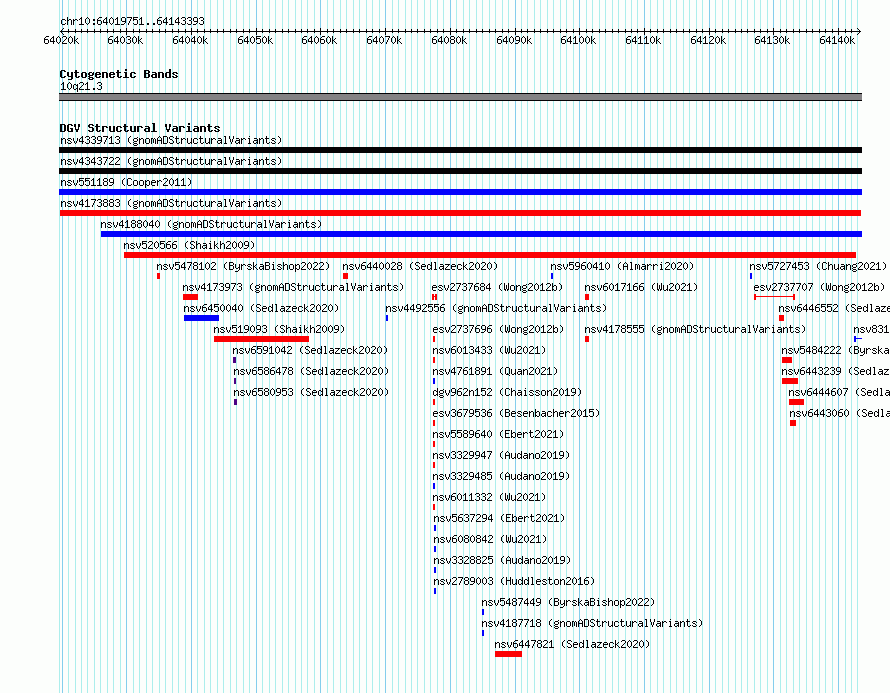890x693 pixels.
Task: Select dgv962n152 (Chaisson2019) label
Action: coord(507,392)
